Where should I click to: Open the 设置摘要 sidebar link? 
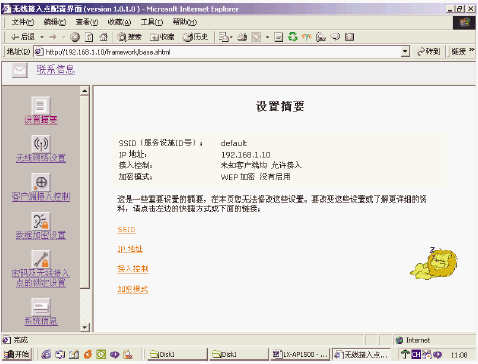tap(41, 120)
